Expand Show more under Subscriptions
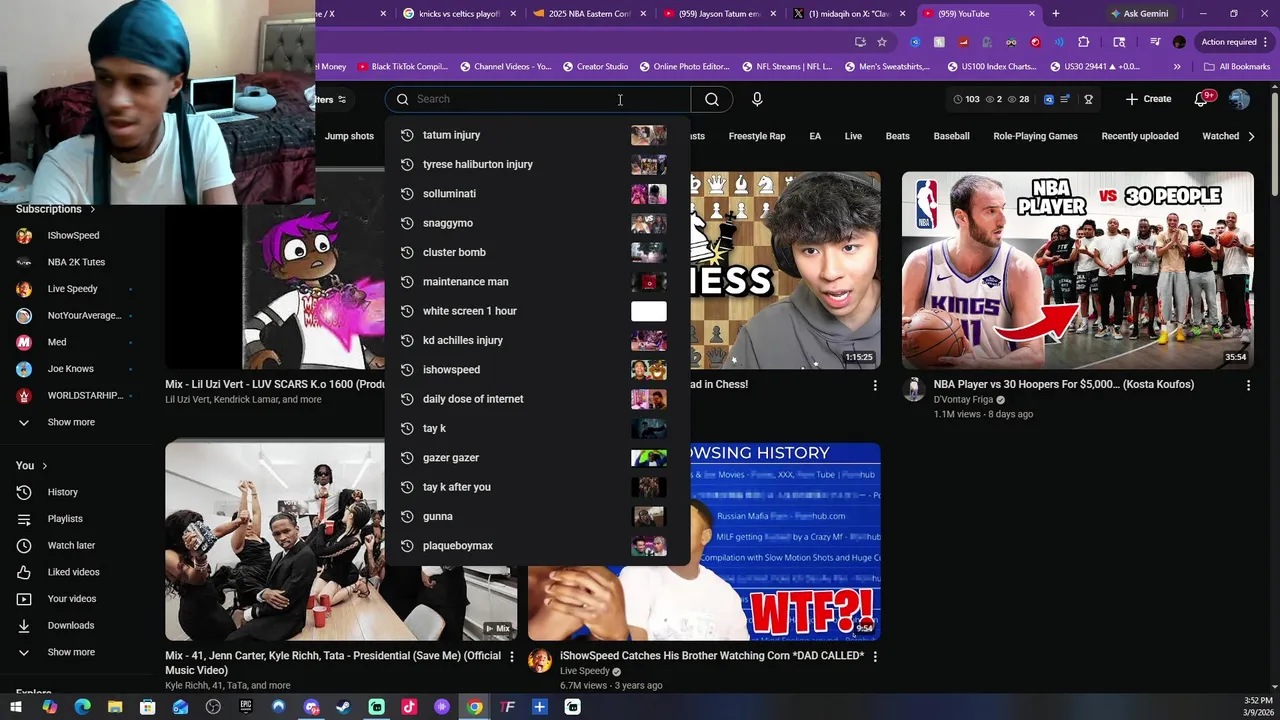Image resolution: width=1280 pixels, height=720 pixels. pos(70,422)
